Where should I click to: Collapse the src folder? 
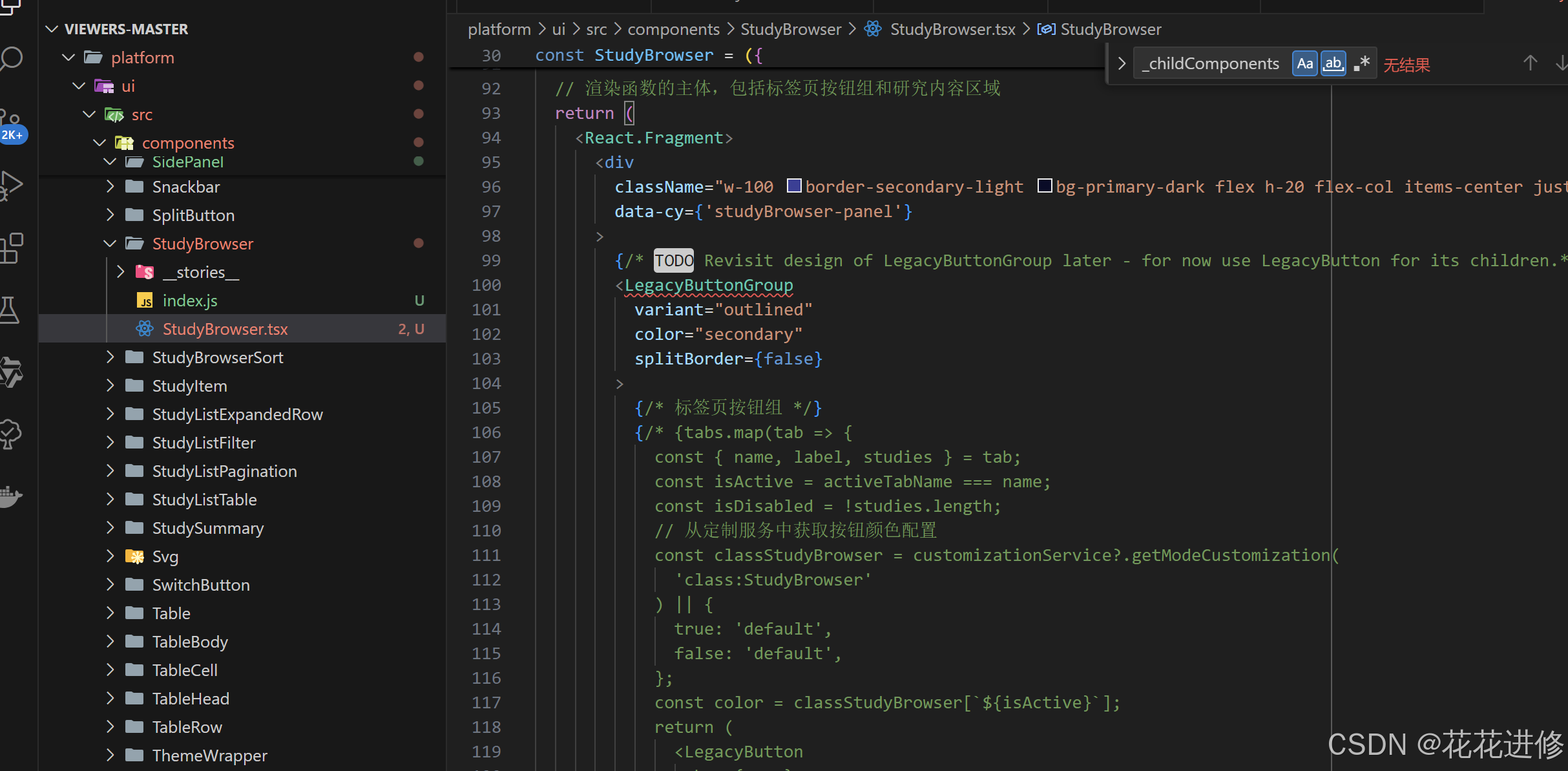tap(89, 114)
